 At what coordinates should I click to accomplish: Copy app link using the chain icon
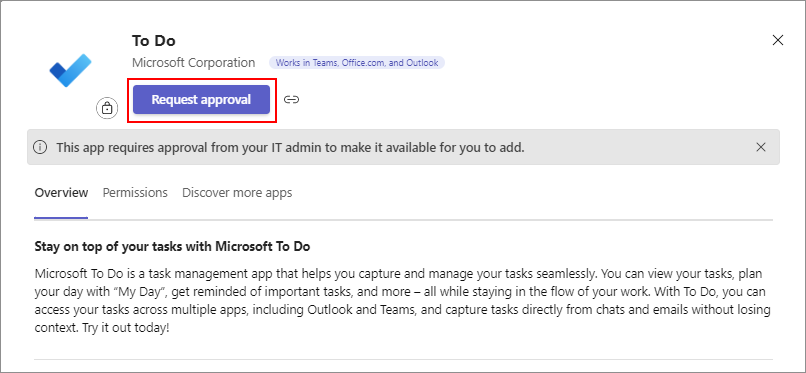click(291, 100)
